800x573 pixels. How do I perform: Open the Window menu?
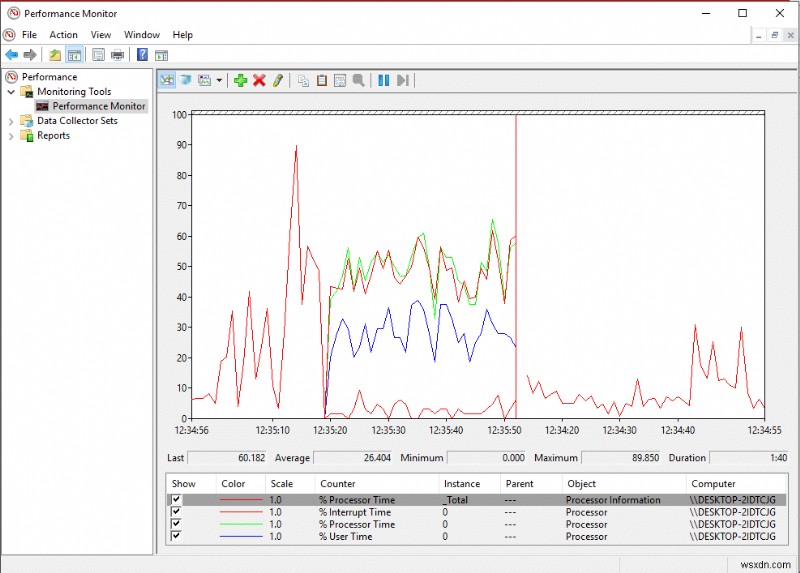coord(141,34)
